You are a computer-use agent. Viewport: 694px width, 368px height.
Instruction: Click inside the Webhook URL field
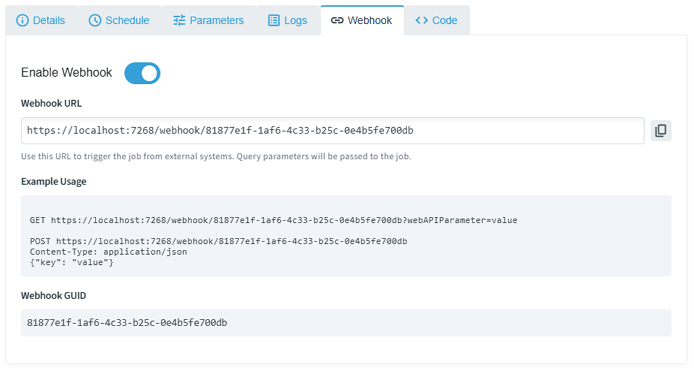click(332, 131)
